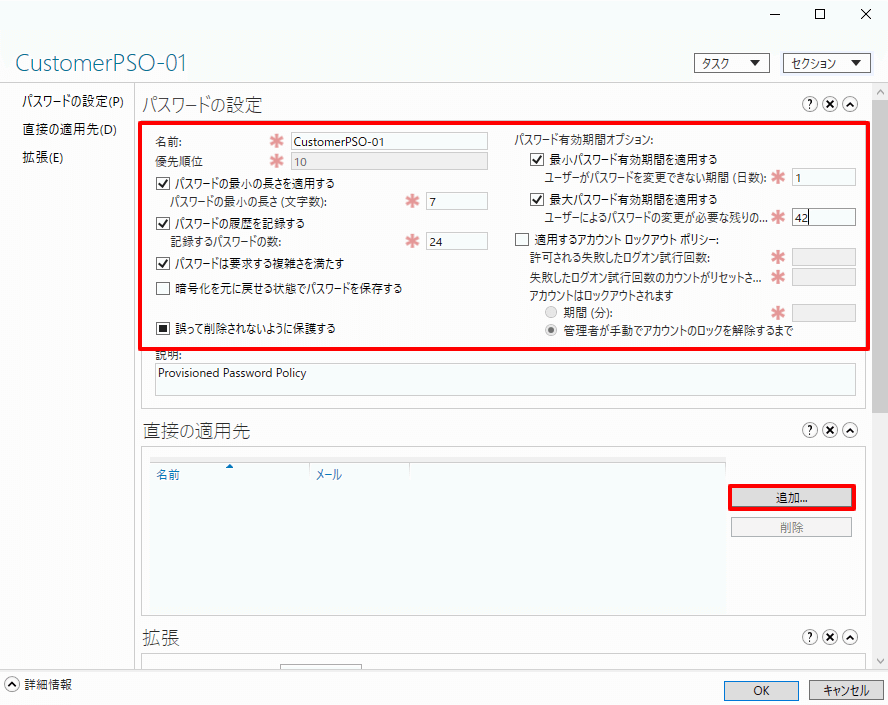This screenshot has width=888, height=705.
Task: Expand 詳細情報 at the bottom left
Action: [x=12, y=684]
